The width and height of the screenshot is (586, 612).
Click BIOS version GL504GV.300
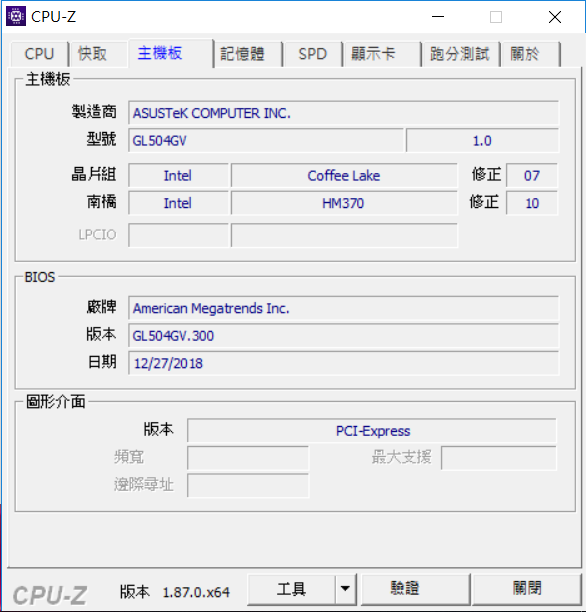coord(344,336)
